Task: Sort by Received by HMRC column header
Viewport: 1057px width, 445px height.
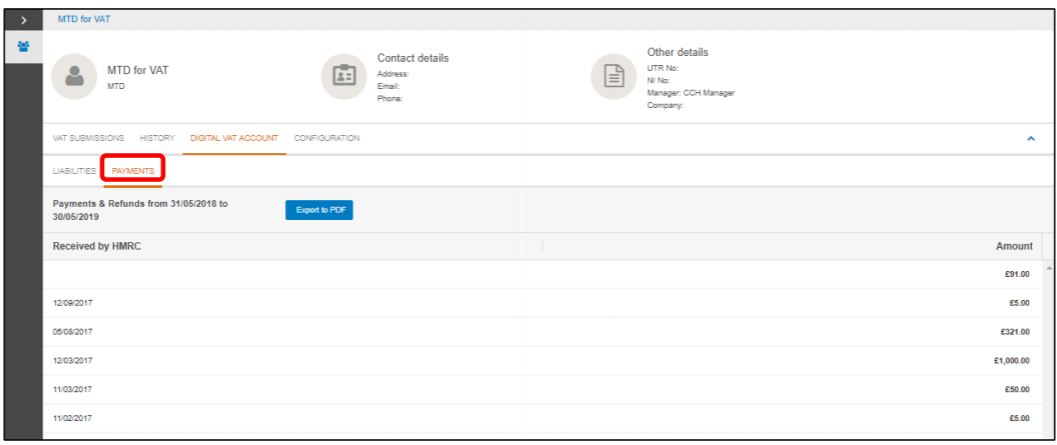Action: (x=97, y=247)
